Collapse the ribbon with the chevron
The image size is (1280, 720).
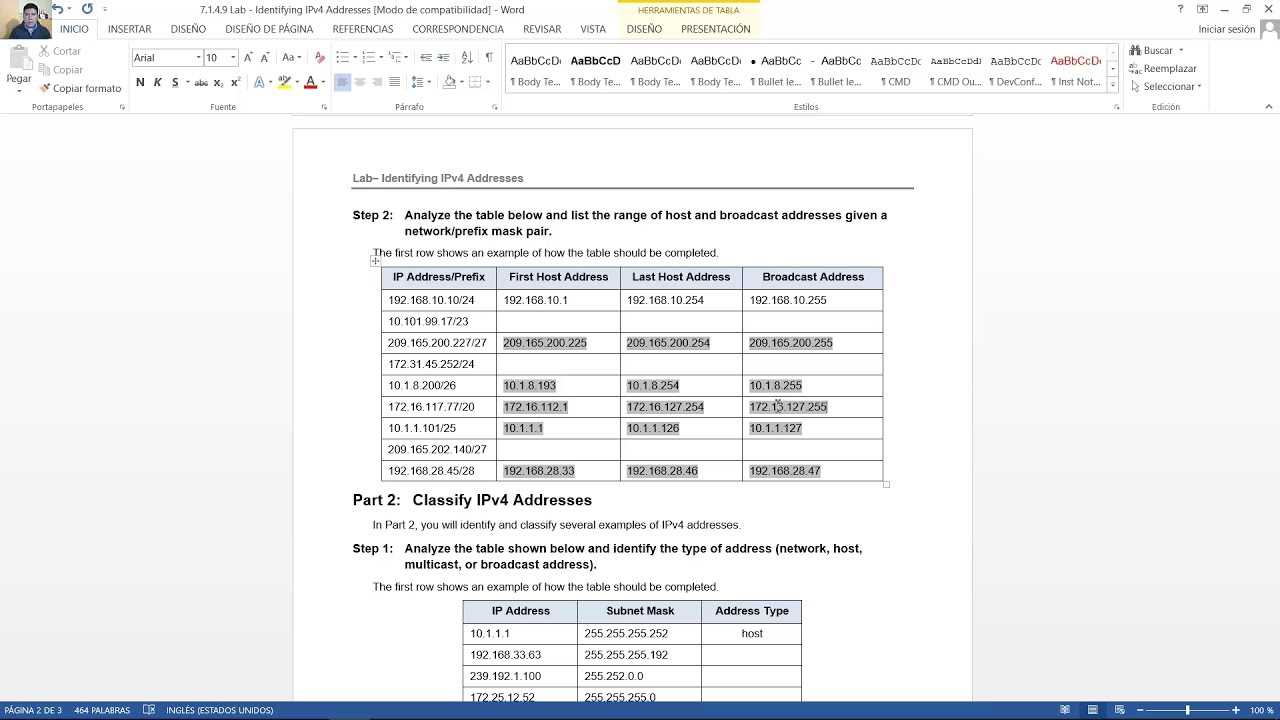point(1269,107)
